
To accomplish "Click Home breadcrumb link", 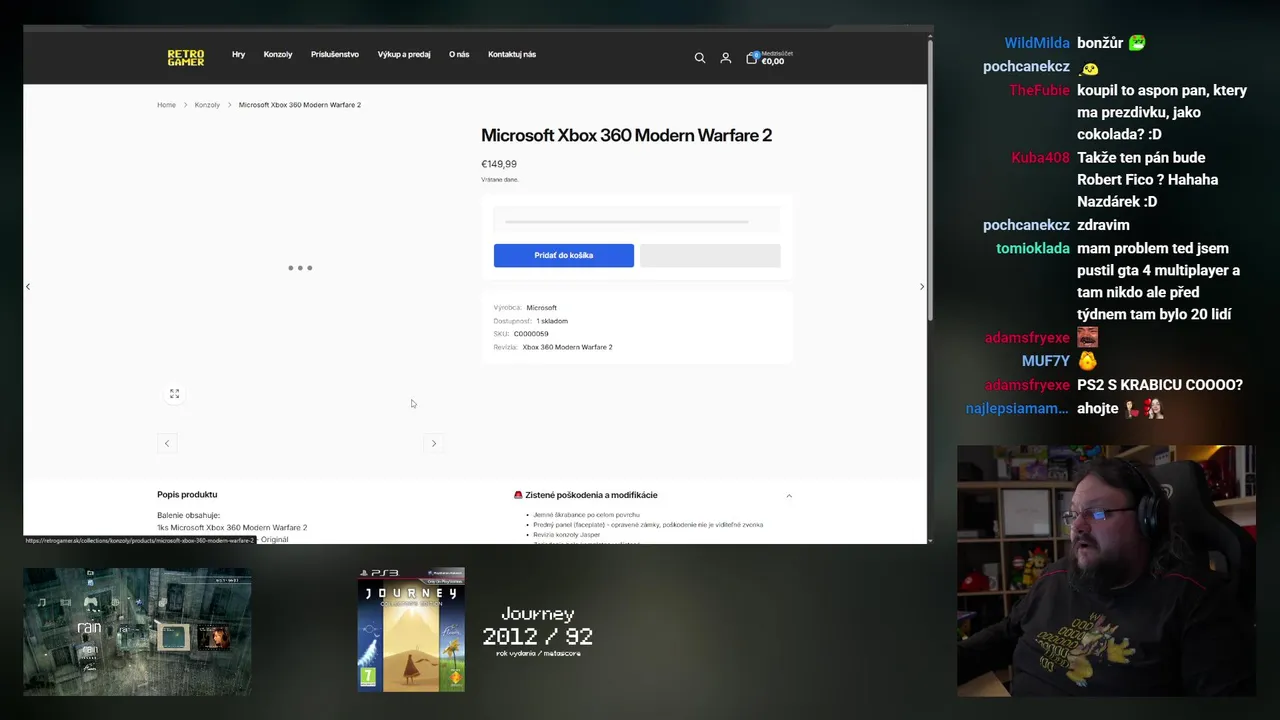I will tap(166, 105).
